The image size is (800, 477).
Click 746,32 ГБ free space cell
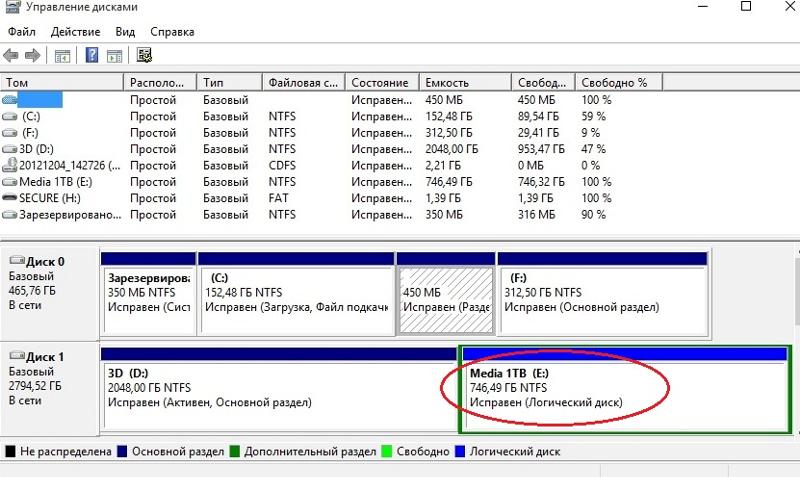541,182
